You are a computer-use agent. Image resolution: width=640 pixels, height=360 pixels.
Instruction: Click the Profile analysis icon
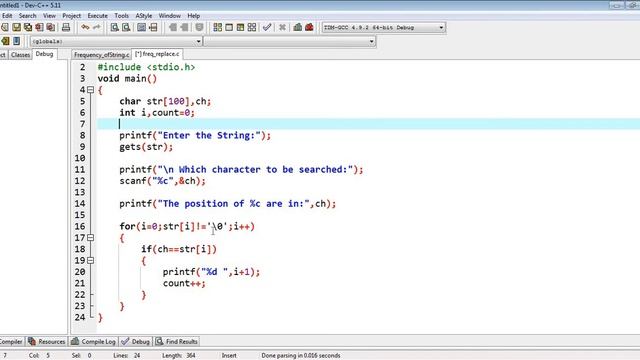[x=298, y=27]
